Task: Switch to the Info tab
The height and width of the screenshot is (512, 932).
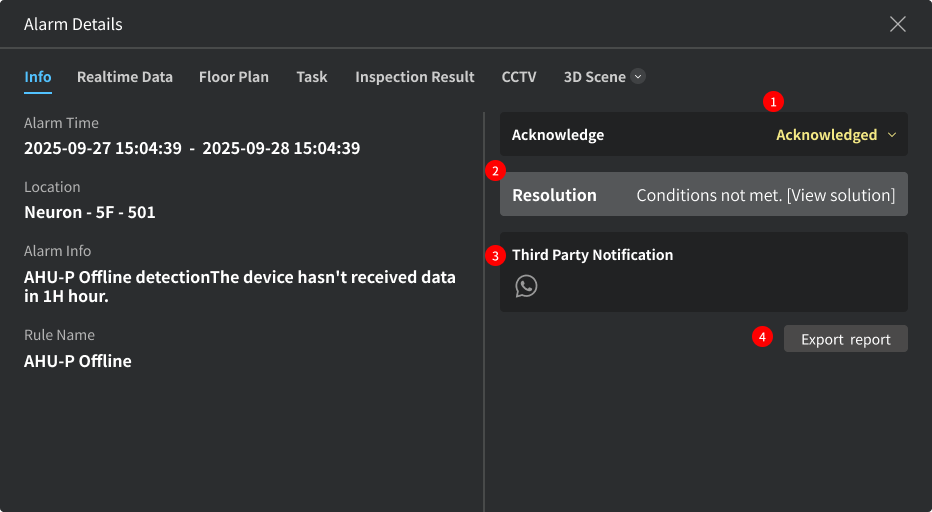Action: [38, 77]
